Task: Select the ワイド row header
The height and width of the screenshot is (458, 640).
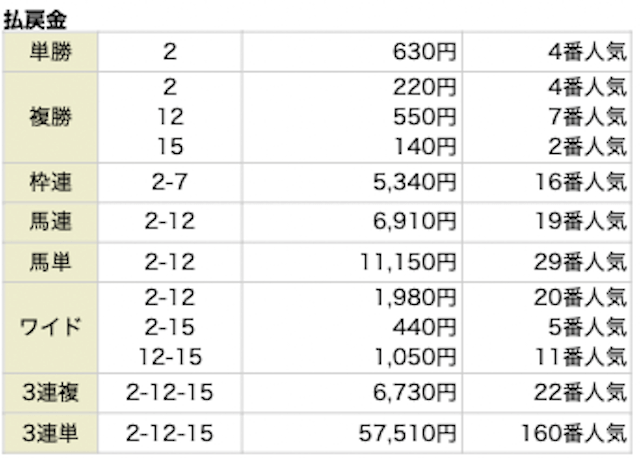Action: point(50,327)
